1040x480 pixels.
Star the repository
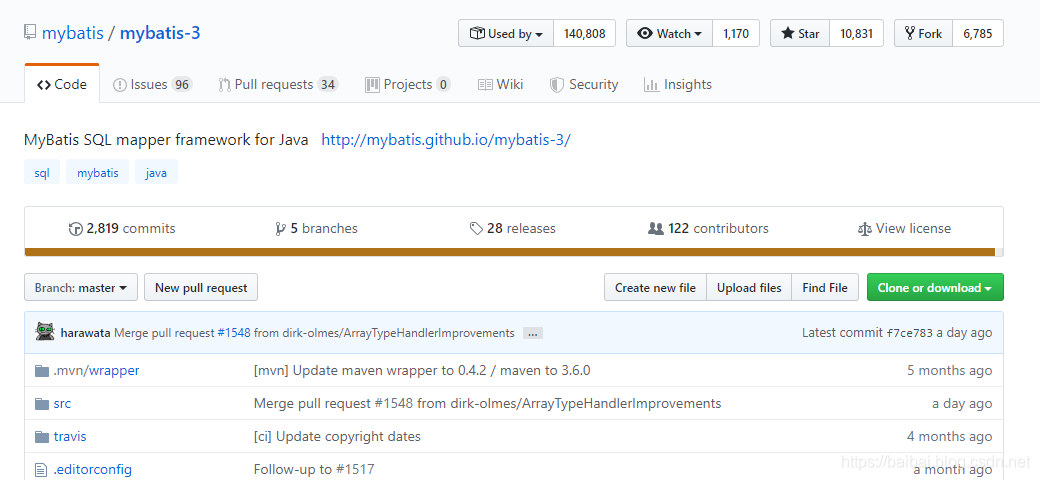click(800, 33)
